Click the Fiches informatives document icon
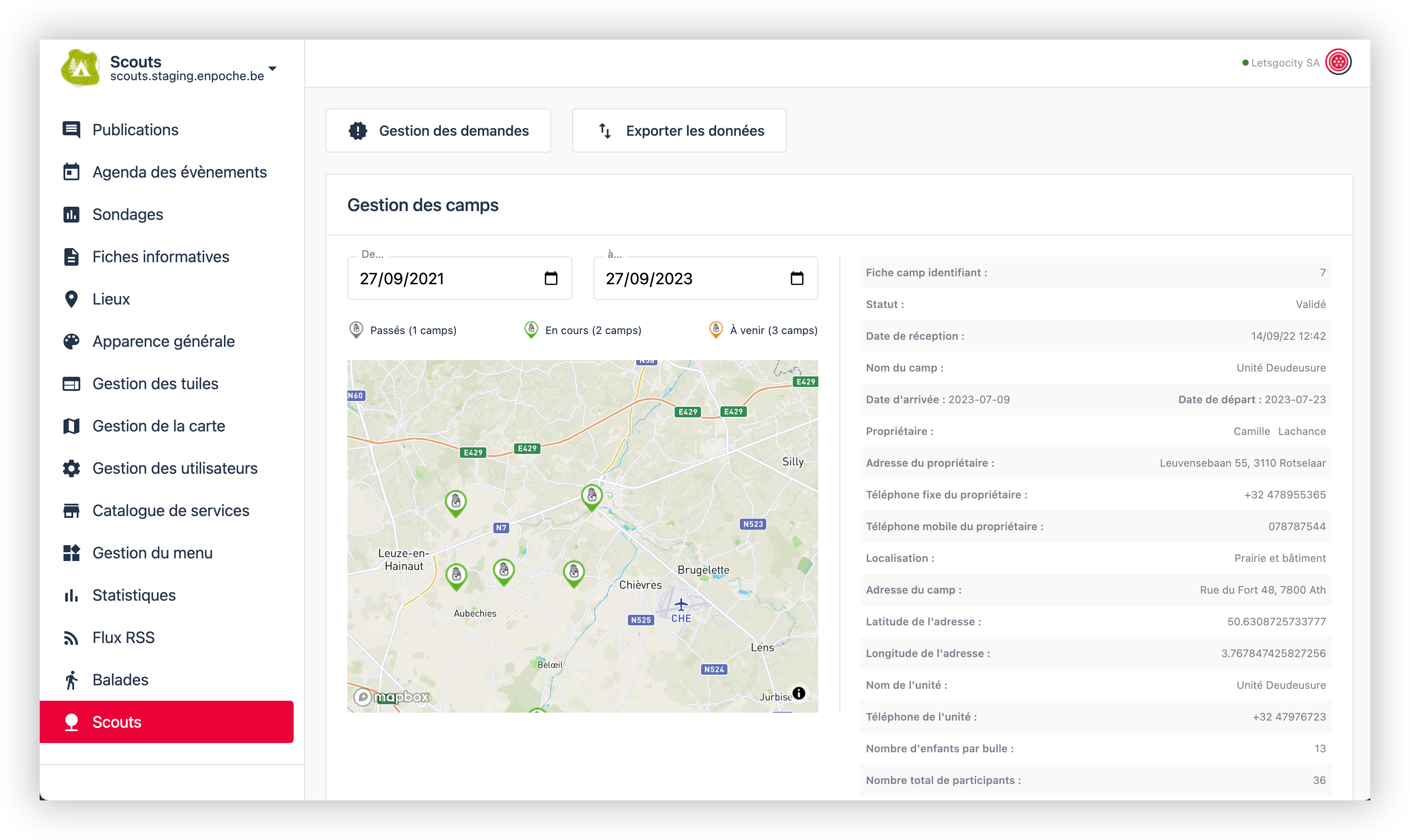Viewport: 1410px width, 840px height. click(71, 256)
